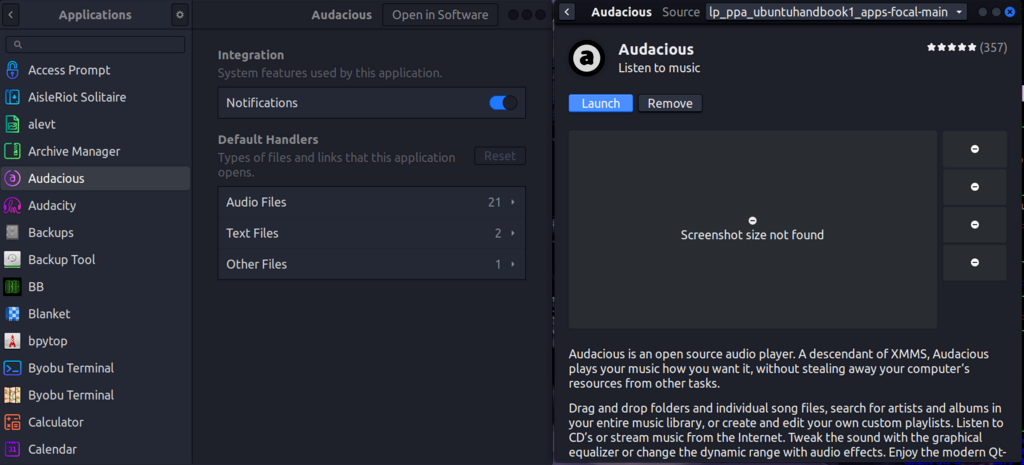
Task: Open the Access Prompt application entry
Action: (95, 70)
